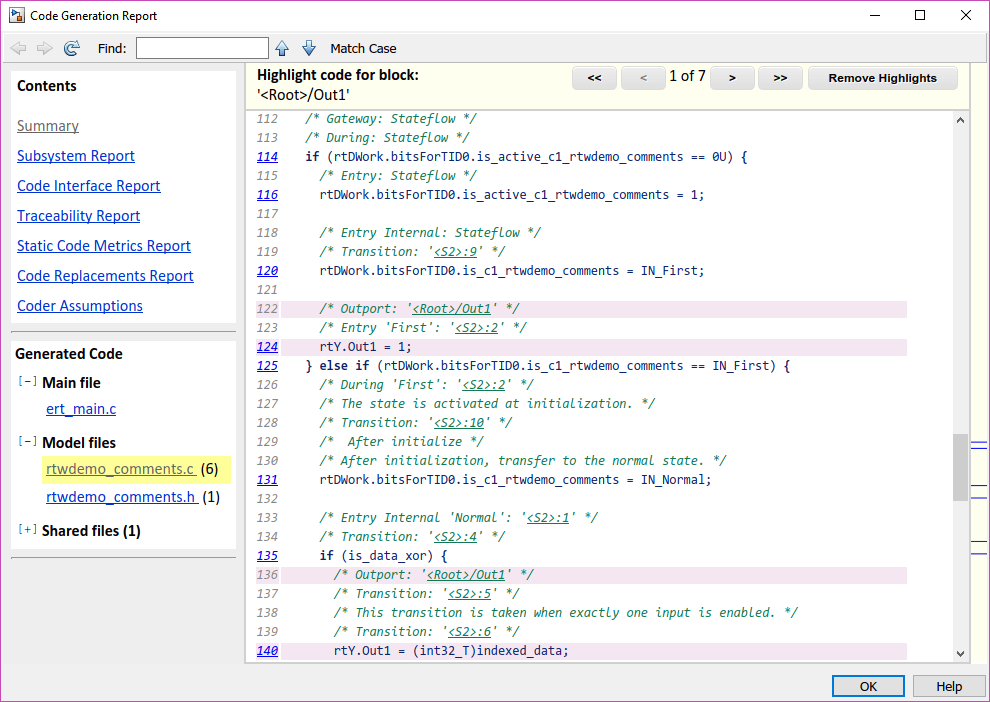This screenshot has width=990, height=702.
Task: Collapse the Model files section
Action: coord(28,443)
